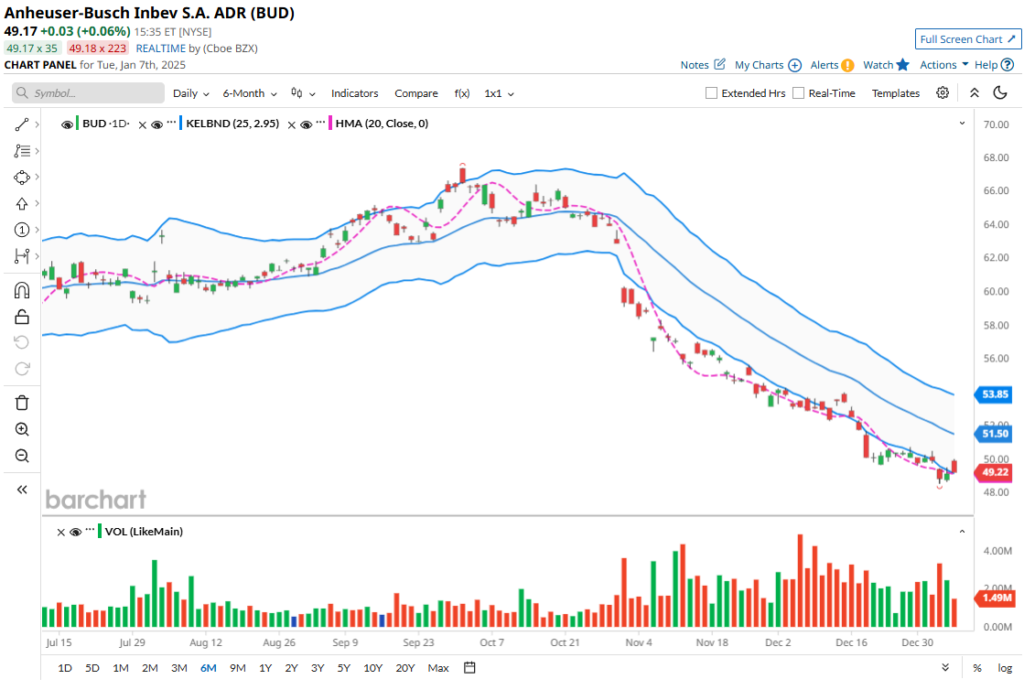
Task: Open the Daily interval dropdown
Action: tap(191, 93)
